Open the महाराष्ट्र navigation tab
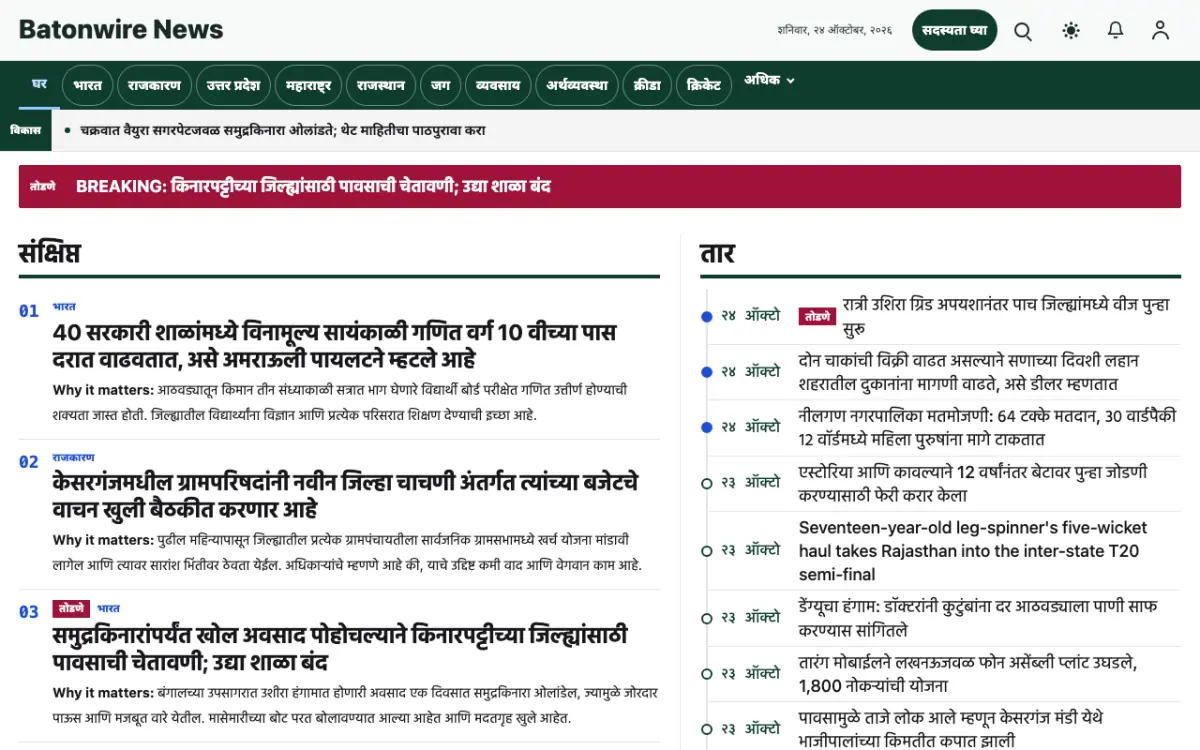Screen dimensions: 1200x750 tap(308, 86)
